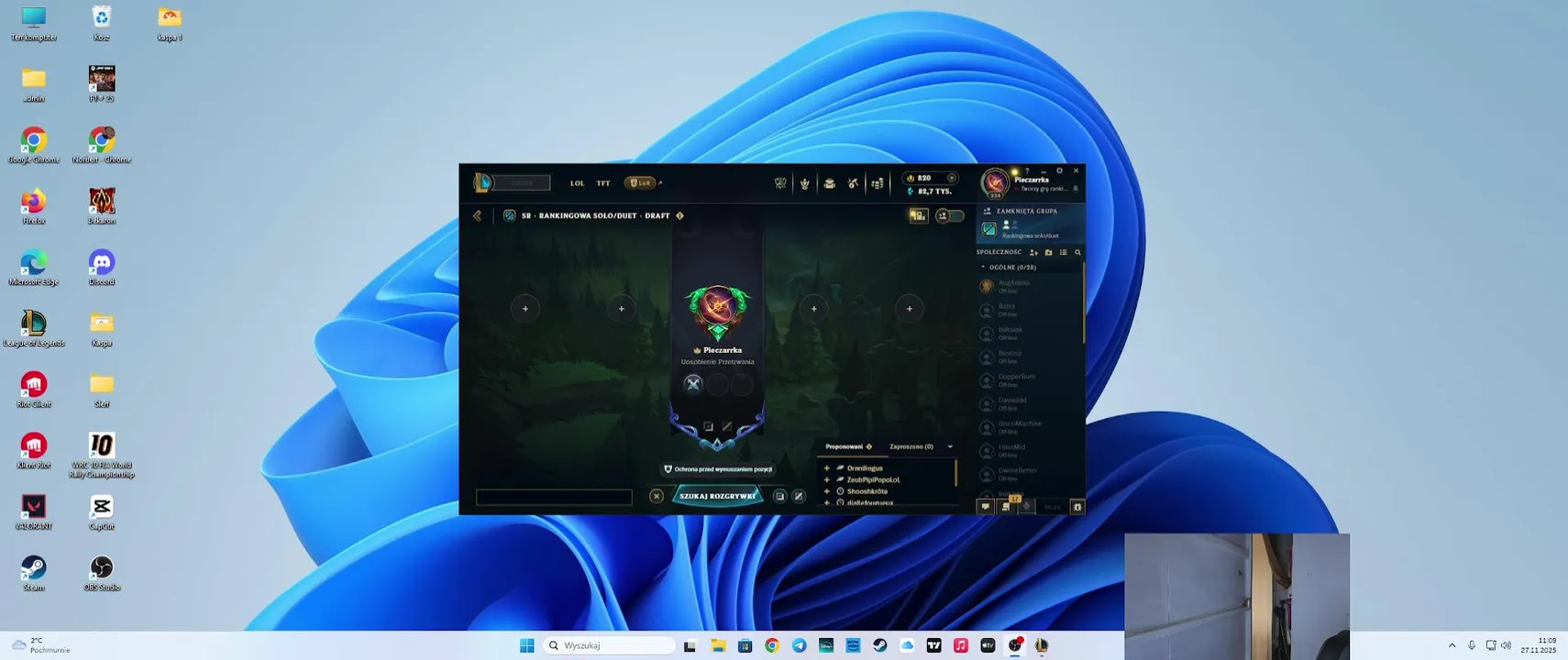
Task: Open VALORANT desktop shortcut
Action: tap(34, 512)
